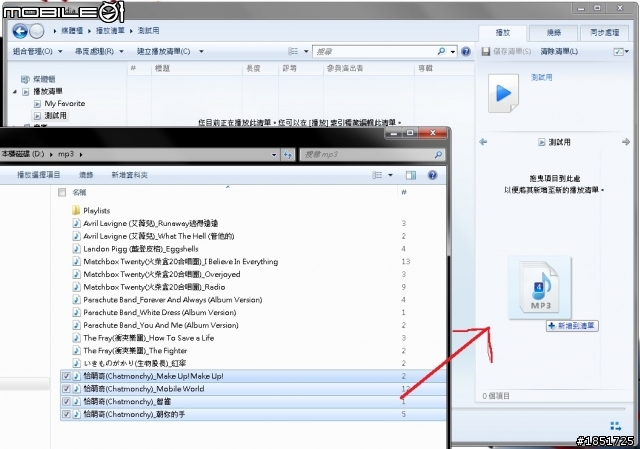
Task: Click icon of Landon Pigg Eggshells file
Action: point(76,249)
